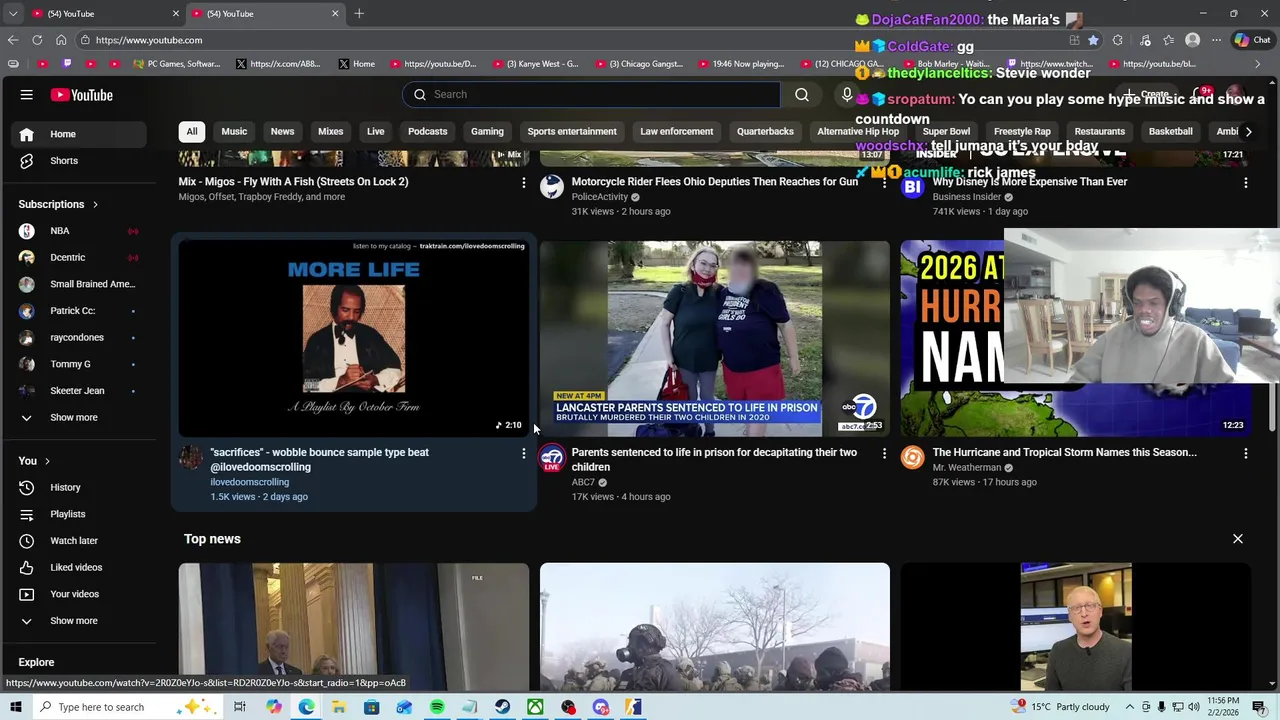Open options menu for Parents sentenced video
Viewport: 1280px width, 720px height.
click(x=884, y=453)
